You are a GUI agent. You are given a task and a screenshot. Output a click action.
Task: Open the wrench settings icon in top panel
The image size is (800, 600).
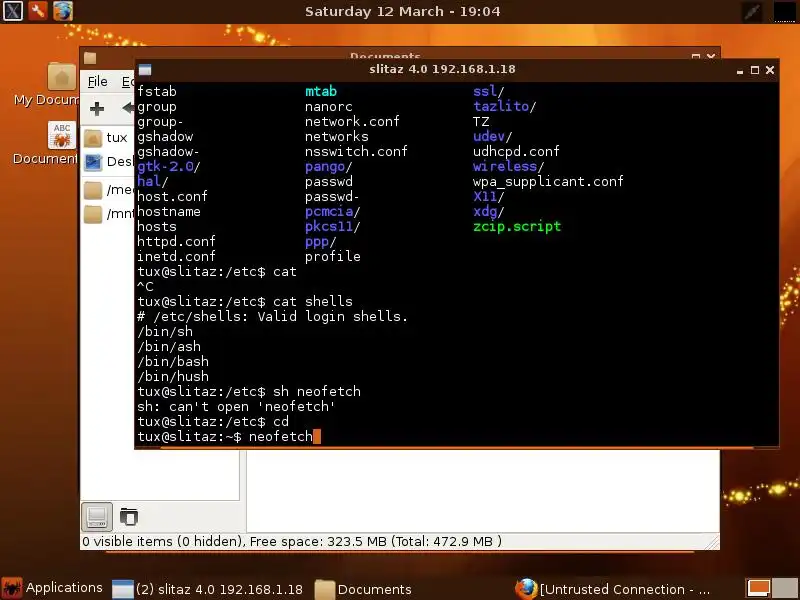[x=38, y=11]
